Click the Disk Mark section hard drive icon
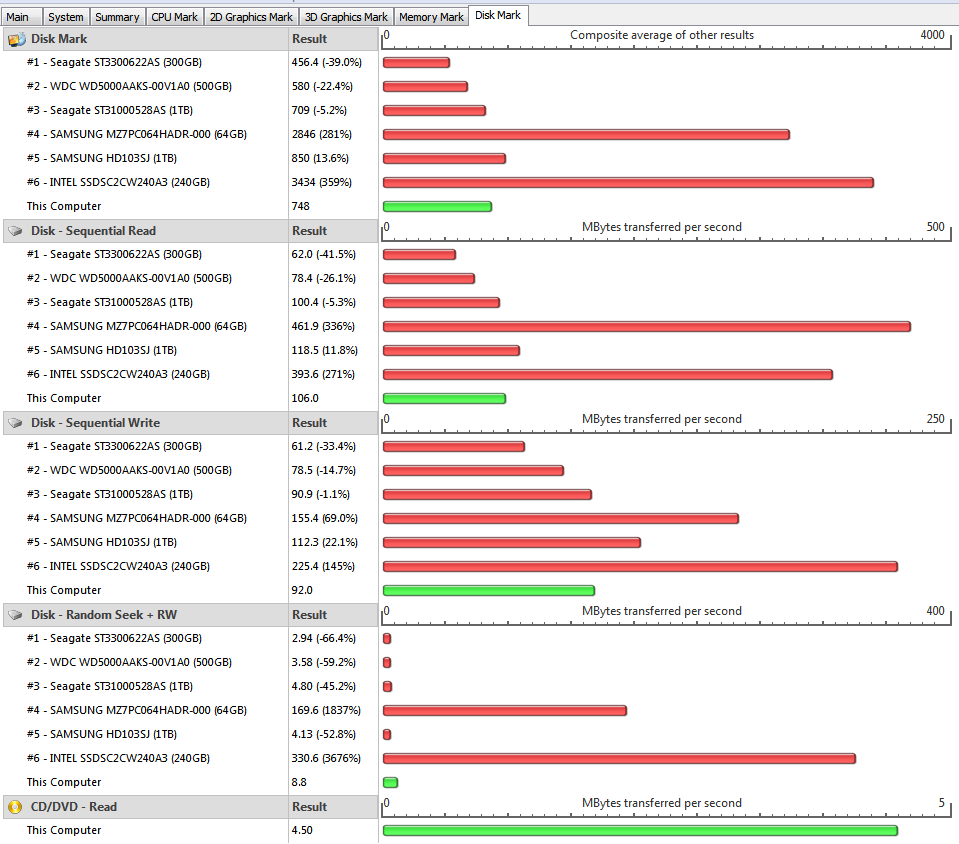Viewport: 959px width, 844px height. click(16, 39)
